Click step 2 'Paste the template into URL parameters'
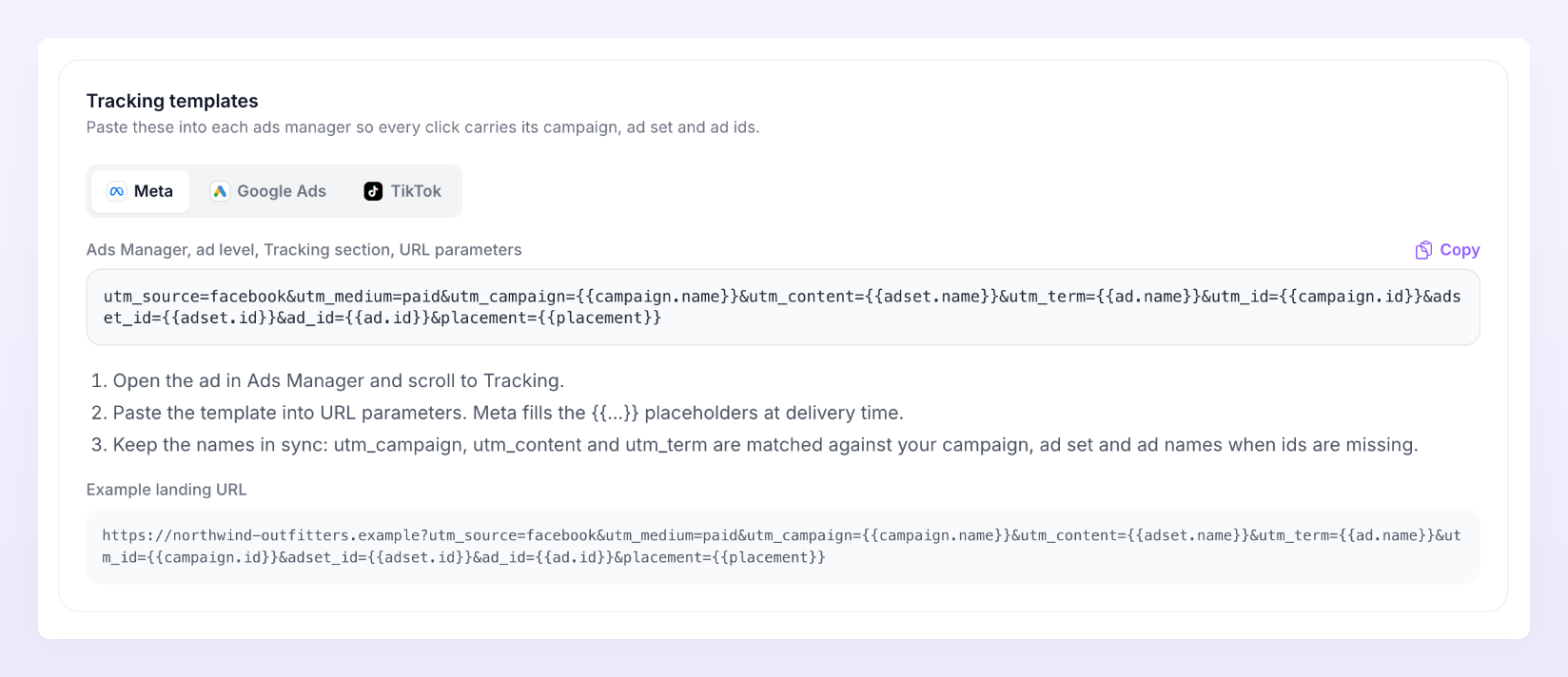The height and width of the screenshot is (677, 1568). 508,413
